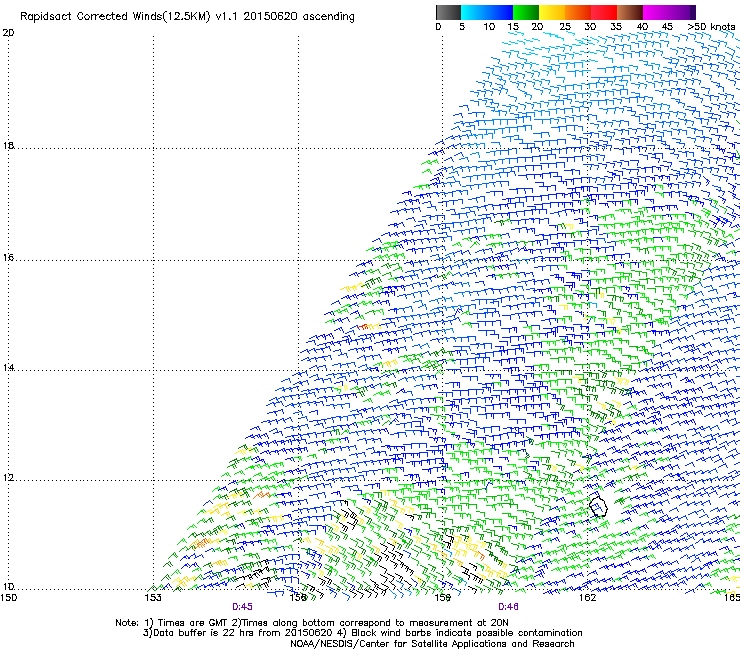Click the purple 0:46 swath time label
Viewport: 740px width, 650px height.
click(508, 607)
